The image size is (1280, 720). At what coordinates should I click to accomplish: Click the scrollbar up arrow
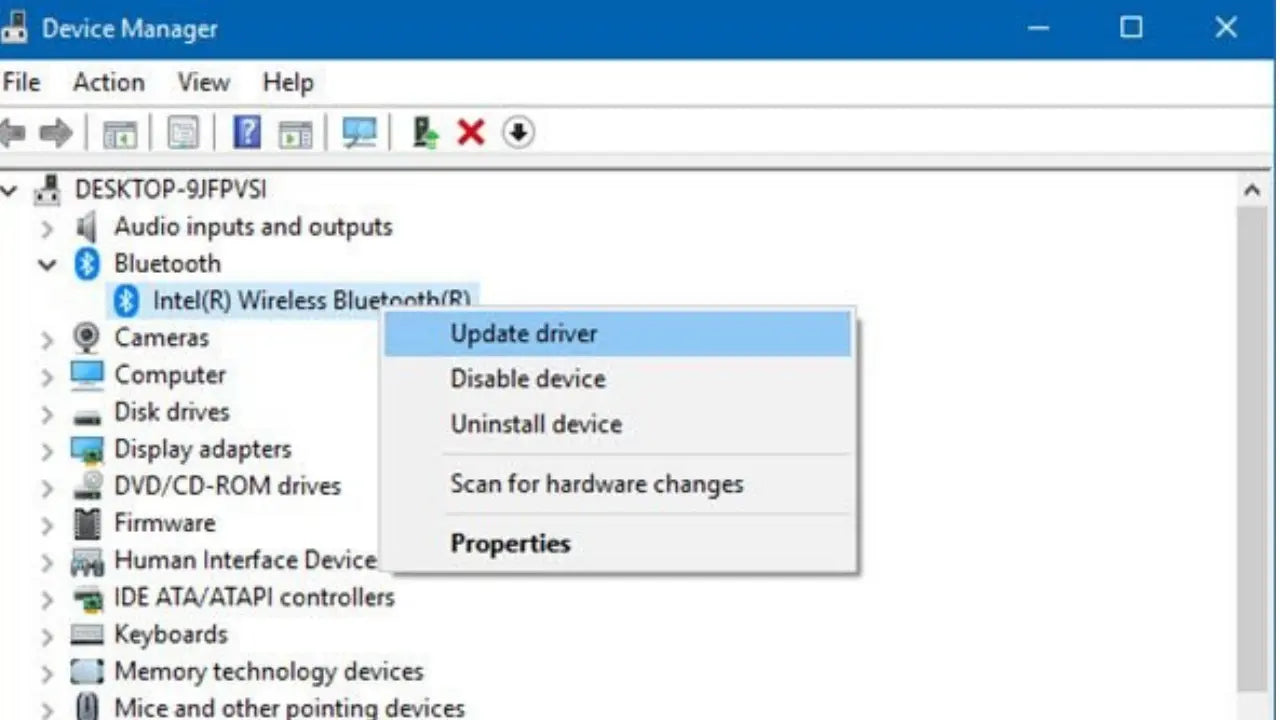[x=1251, y=189]
